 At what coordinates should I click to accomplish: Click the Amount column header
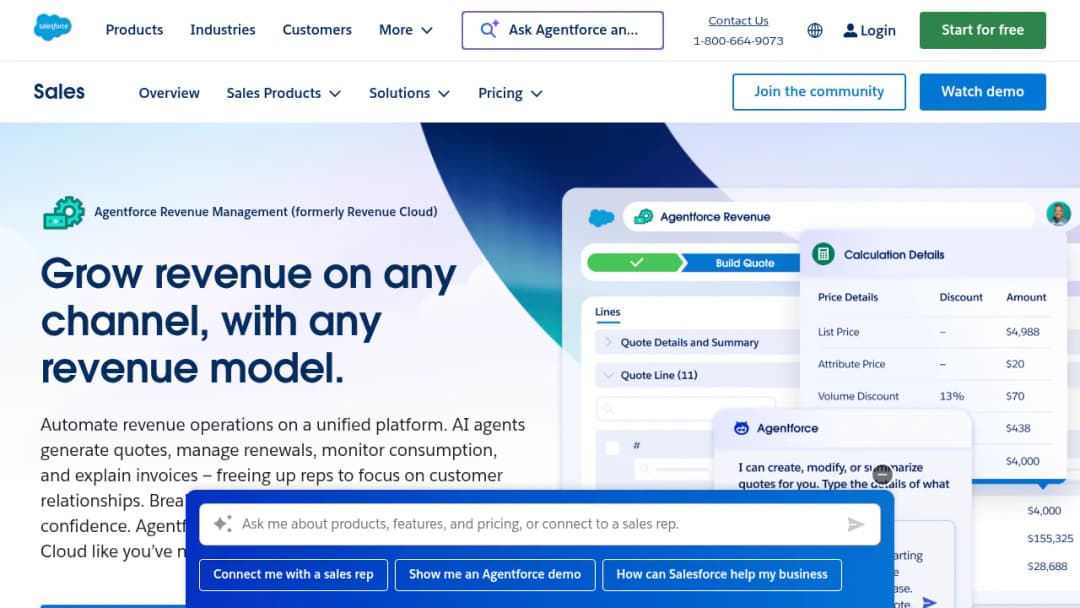coord(1026,297)
